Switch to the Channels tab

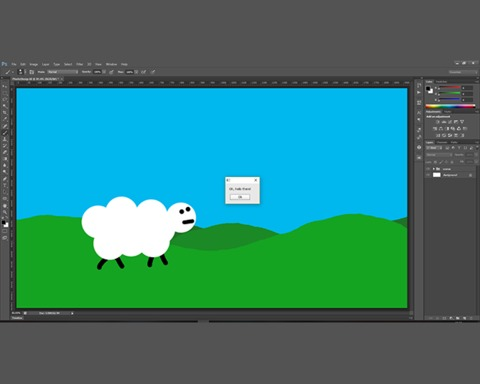(x=442, y=142)
